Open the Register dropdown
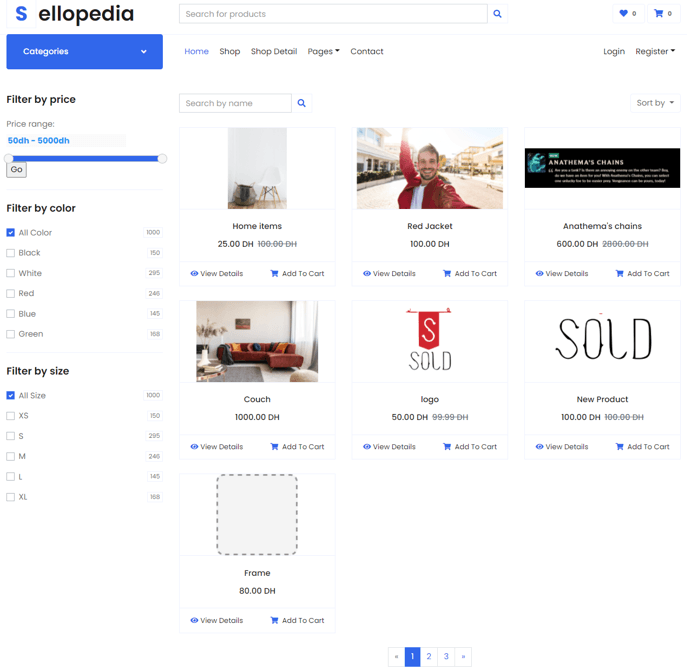The height and width of the screenshot is (672, 687). (x=655, y=51)
